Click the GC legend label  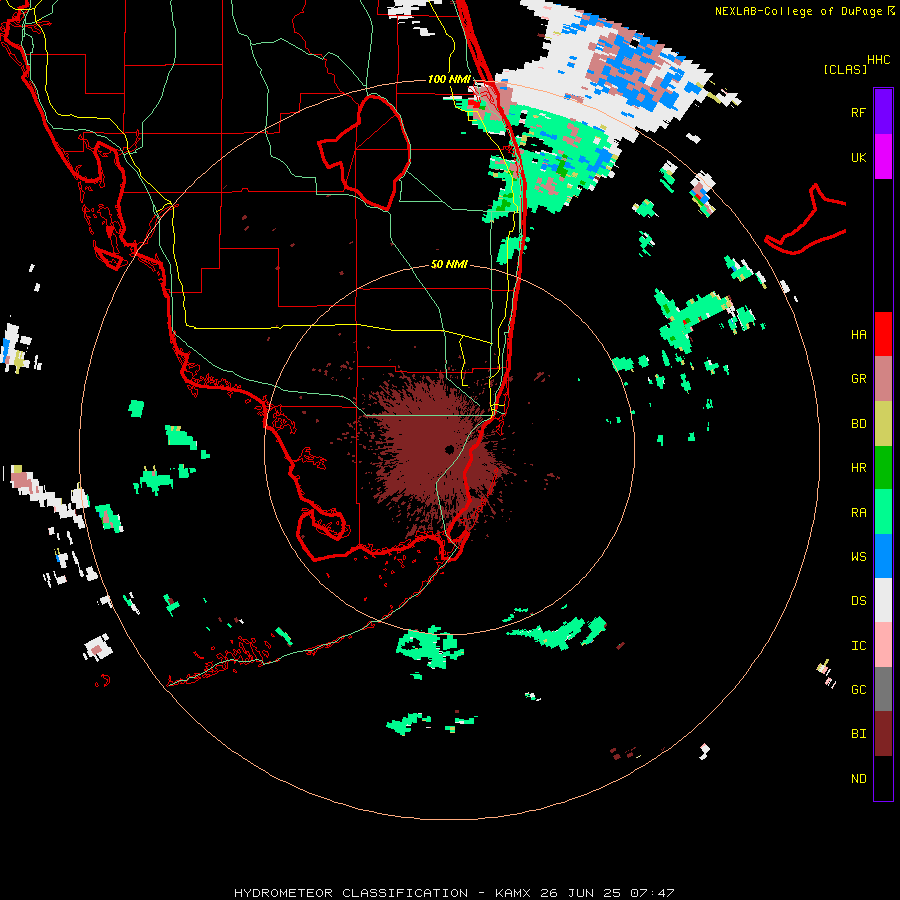858,689
